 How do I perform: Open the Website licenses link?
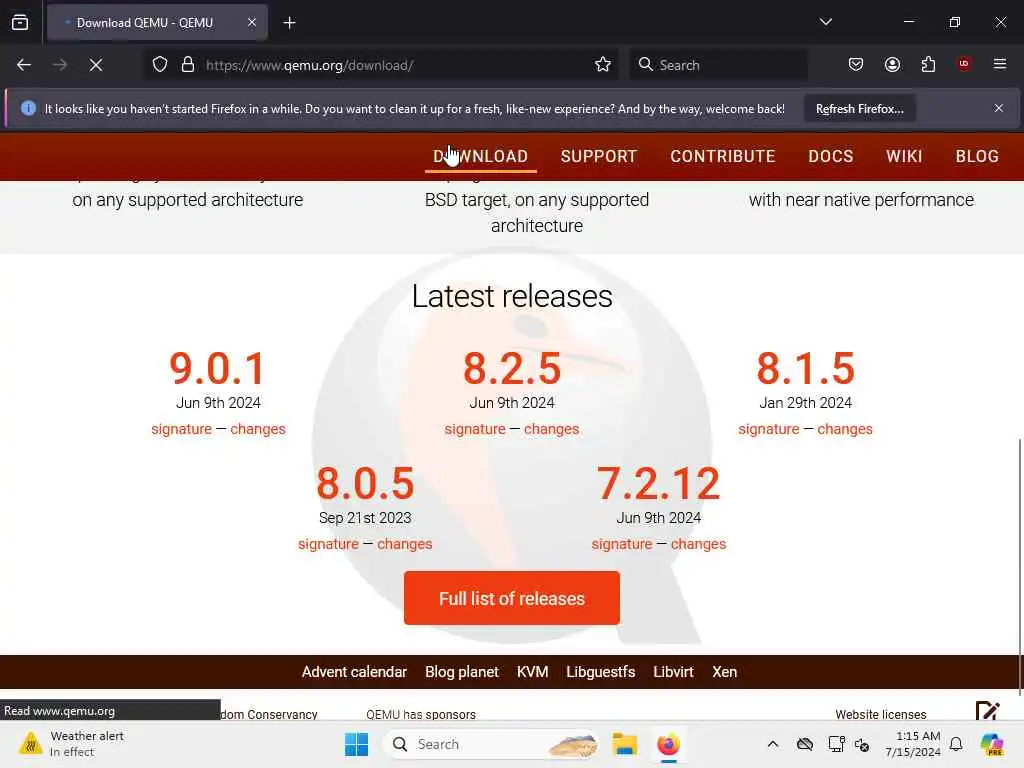(x=880, y=714)
